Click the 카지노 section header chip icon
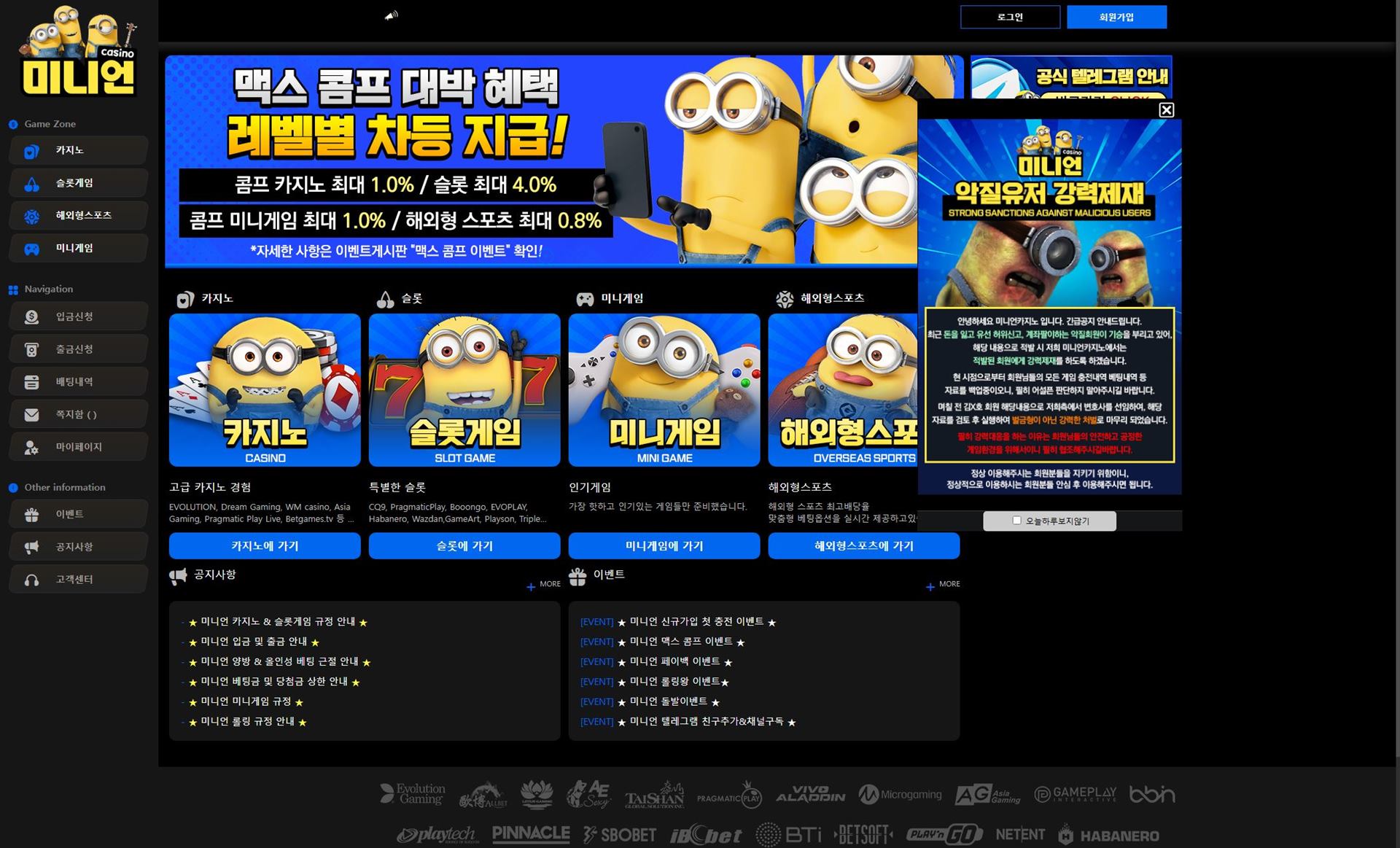The image size is (1400, 848). pyautogui.click(x=185, y=299)
